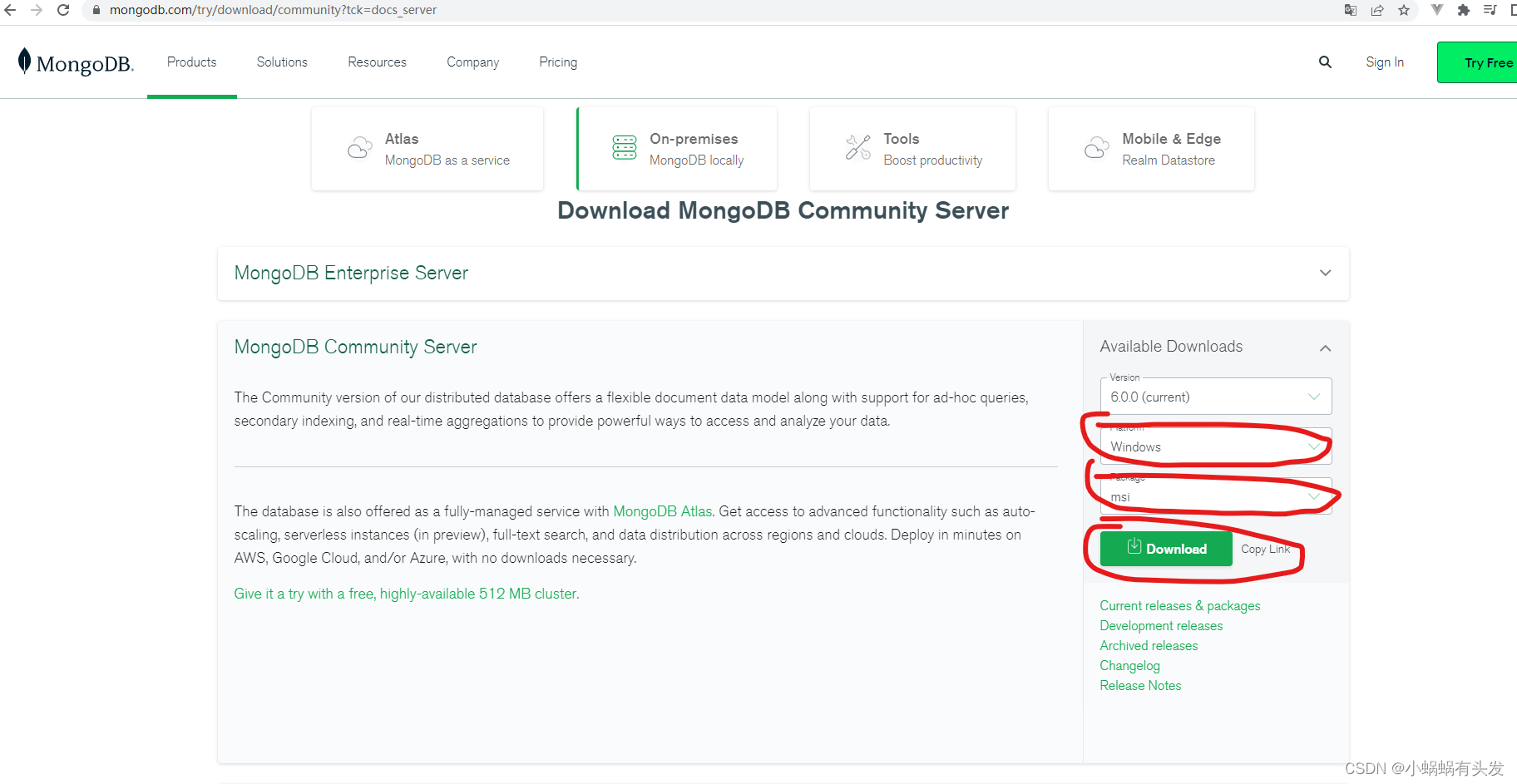Click the share page icon
Screen dimensions: 1517x784
click(x=1377, y=10)
